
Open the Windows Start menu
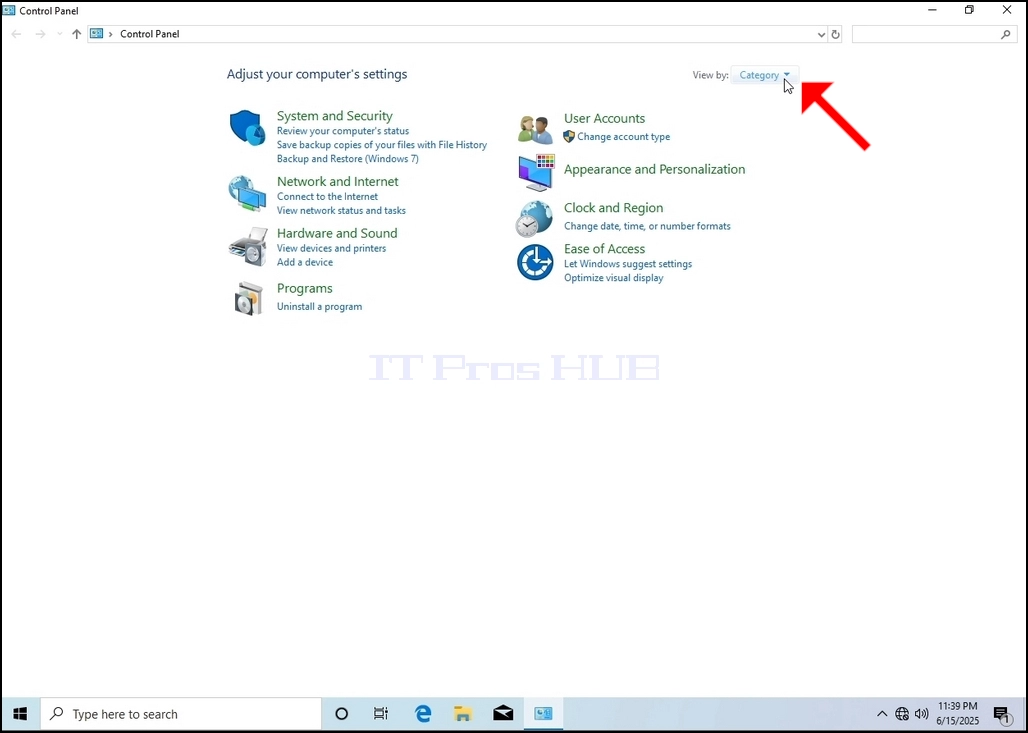pyautogui.click(x=20, y=714)
